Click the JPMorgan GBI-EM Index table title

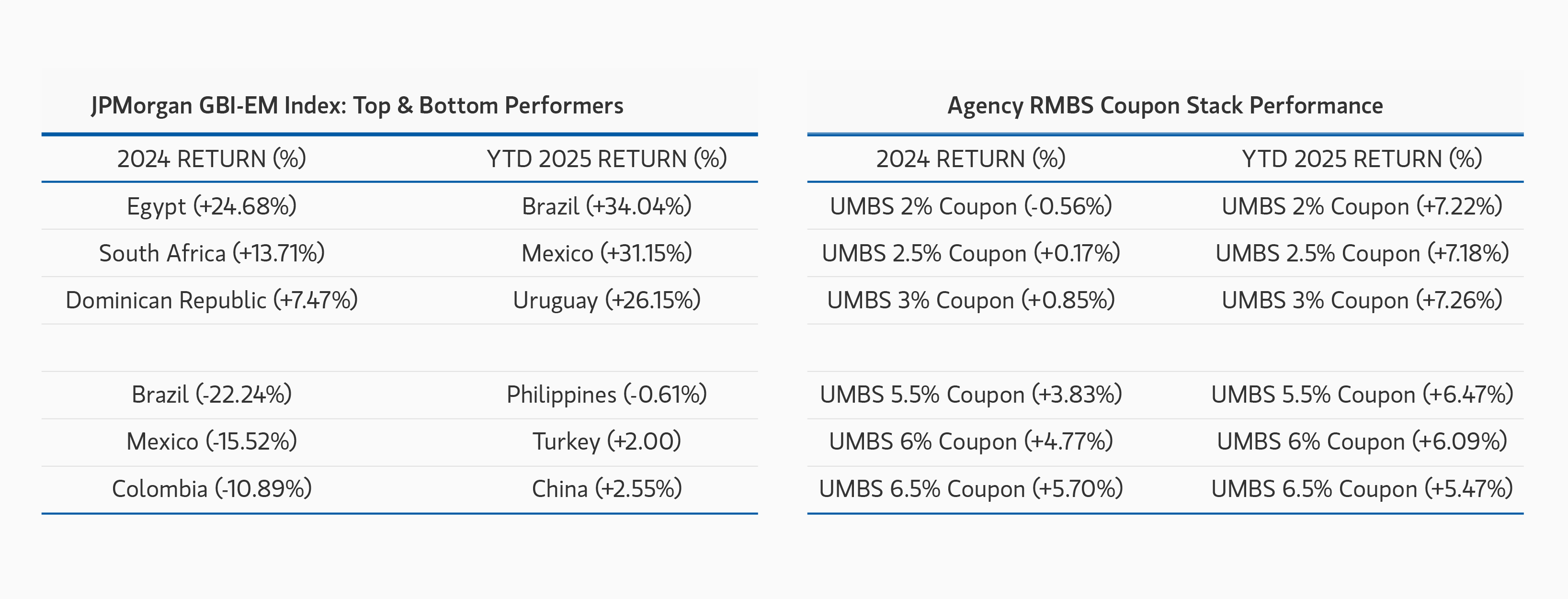tap(357, 106)
